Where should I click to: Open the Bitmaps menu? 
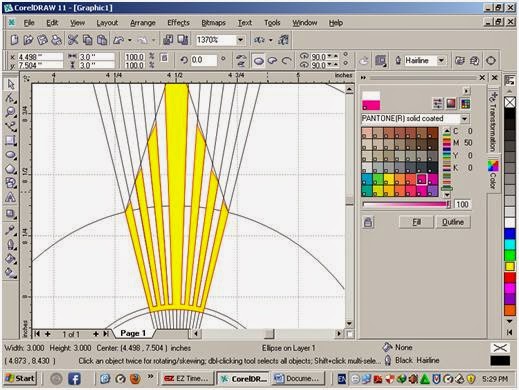point(213,23)
